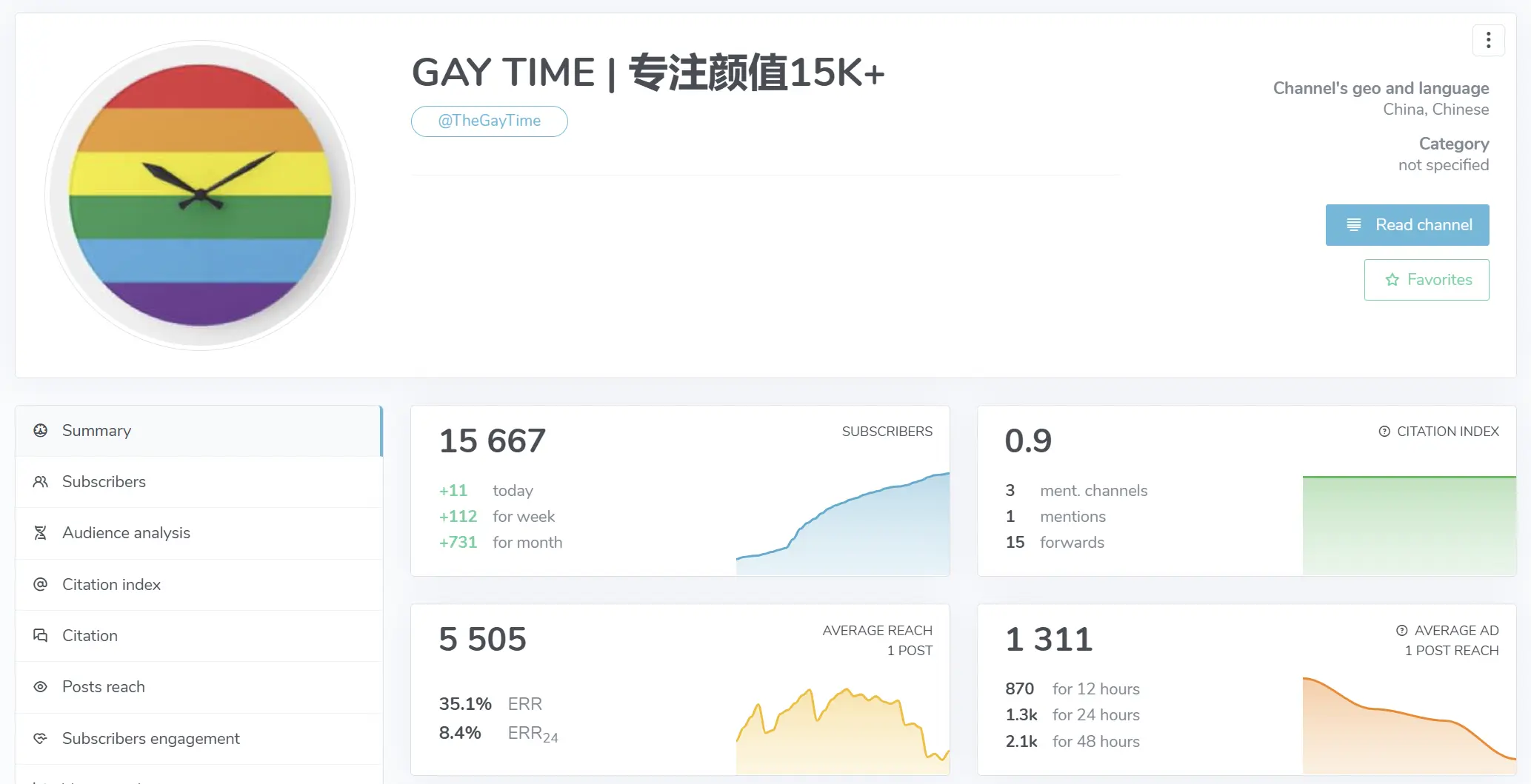Click the Summary clock icon in sidebar
This screenshot has width=1531, height=784.
[40, 430]
